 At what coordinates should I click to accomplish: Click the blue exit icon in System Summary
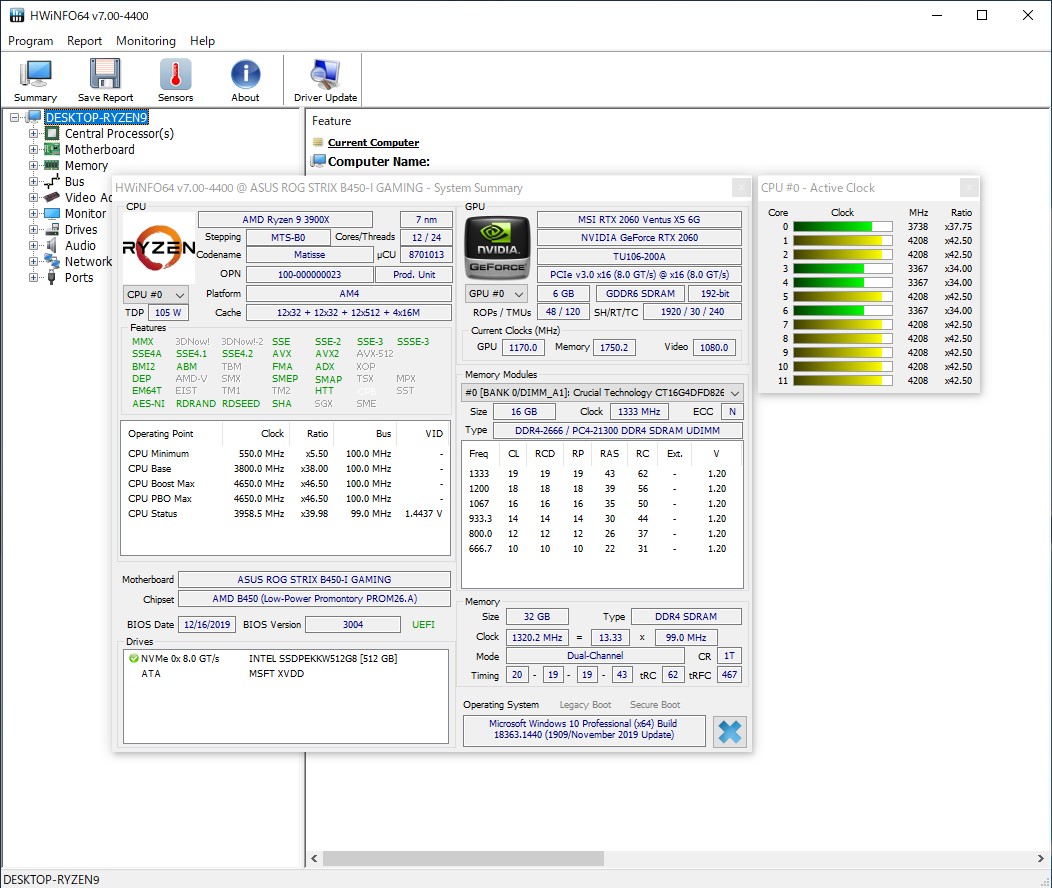729,732
